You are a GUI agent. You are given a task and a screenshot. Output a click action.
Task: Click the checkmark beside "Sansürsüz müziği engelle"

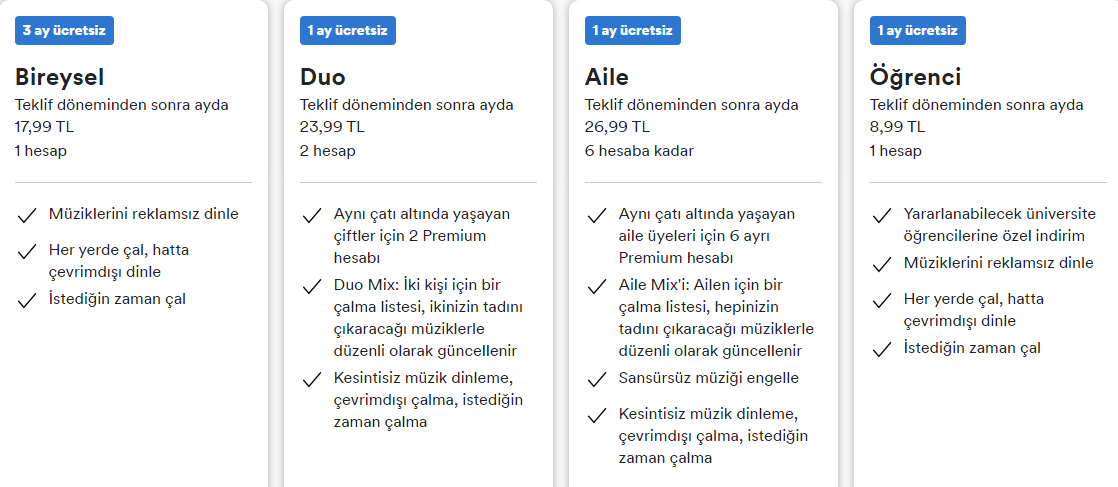(597, 379)
